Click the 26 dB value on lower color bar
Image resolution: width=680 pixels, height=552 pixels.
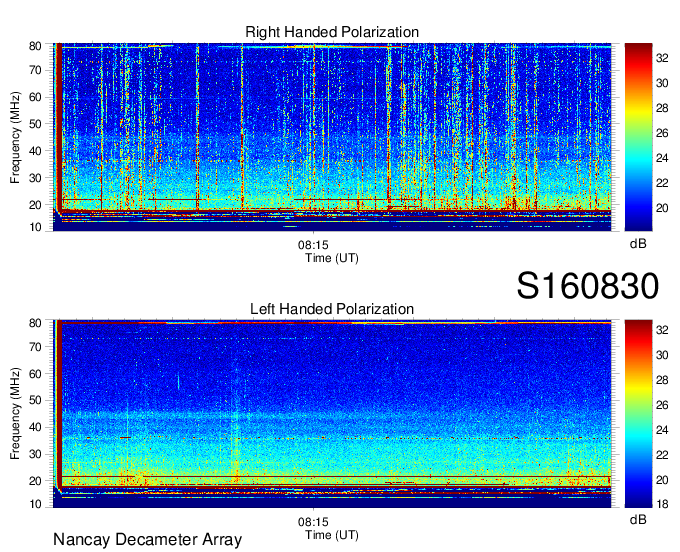[662, 405]
